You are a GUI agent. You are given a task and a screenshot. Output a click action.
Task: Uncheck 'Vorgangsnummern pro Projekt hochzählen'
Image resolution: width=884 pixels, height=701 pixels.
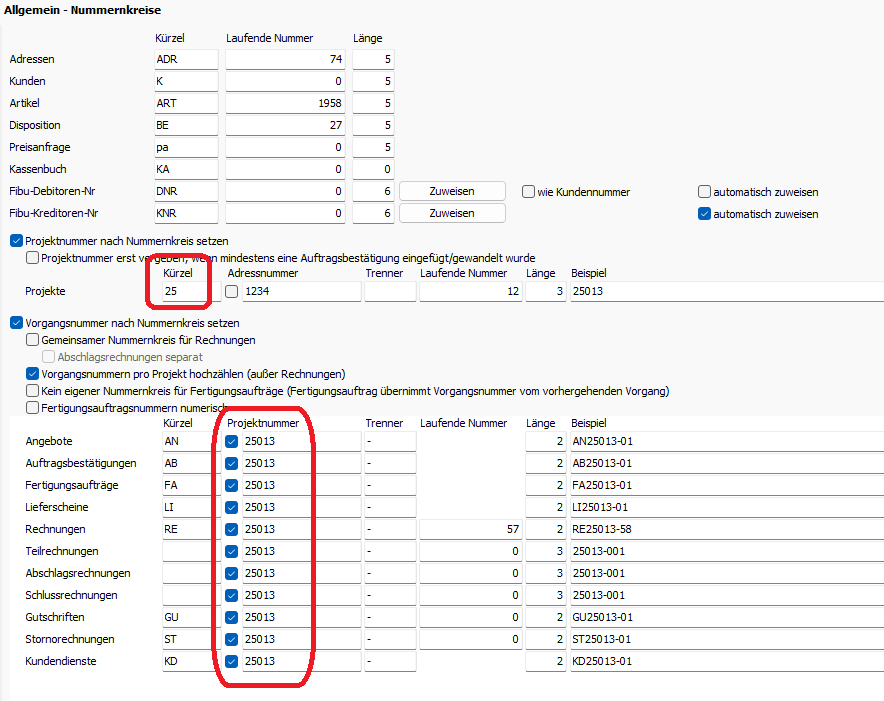(x=33, y=373)
